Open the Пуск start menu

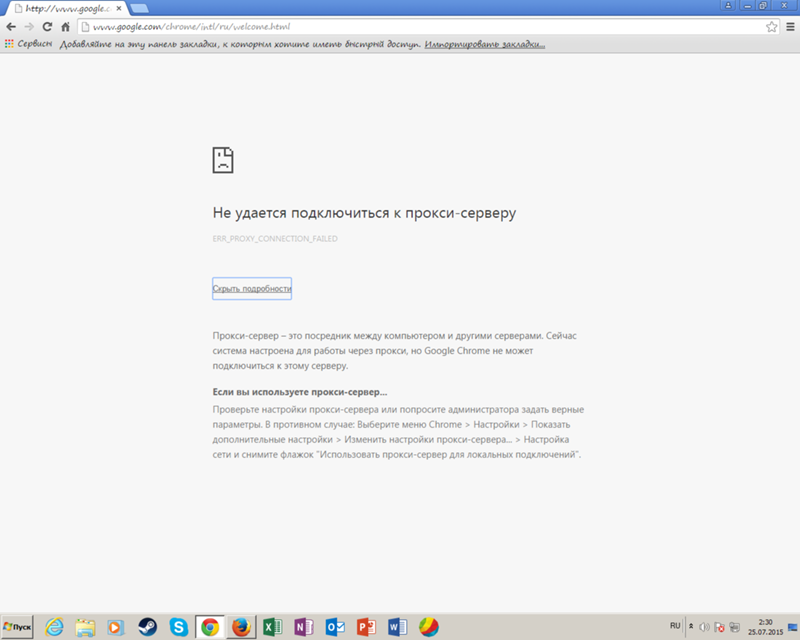click(17, 627)
